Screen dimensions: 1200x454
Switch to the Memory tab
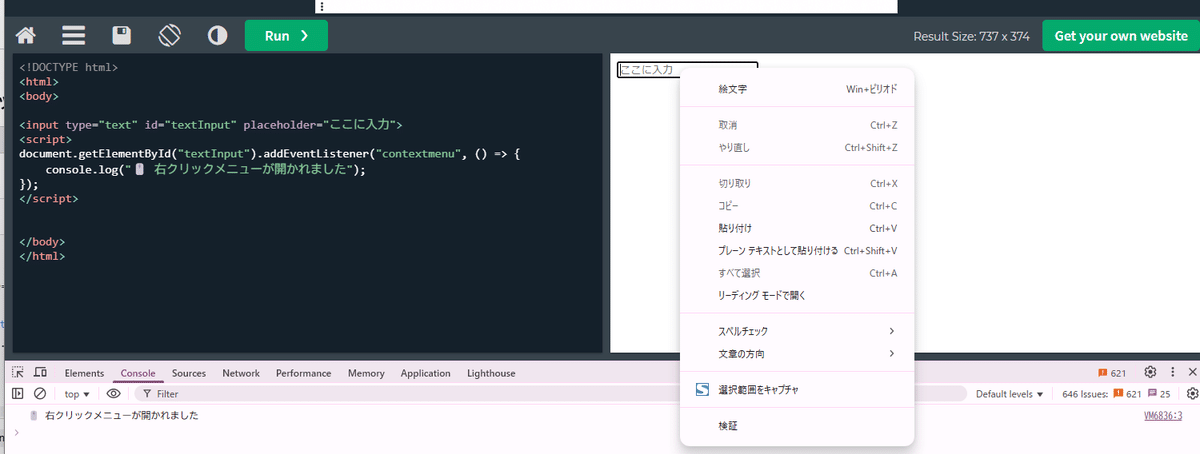[366, 373]
